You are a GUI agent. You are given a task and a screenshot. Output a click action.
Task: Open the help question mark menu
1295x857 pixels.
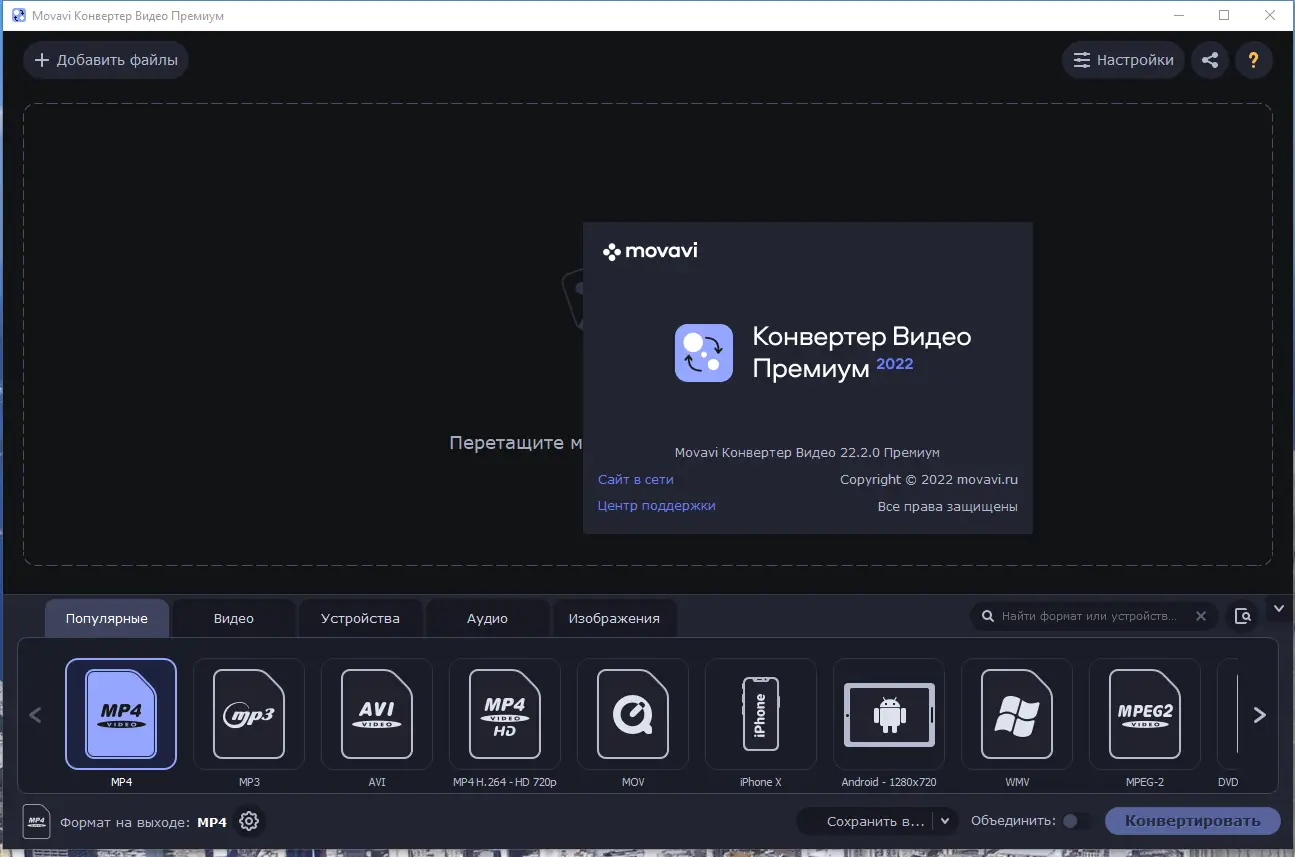(1254, 60)
